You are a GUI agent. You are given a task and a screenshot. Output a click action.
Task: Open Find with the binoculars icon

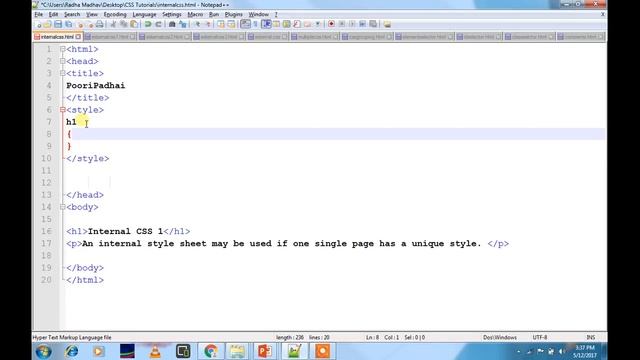[x=172, y=24]
